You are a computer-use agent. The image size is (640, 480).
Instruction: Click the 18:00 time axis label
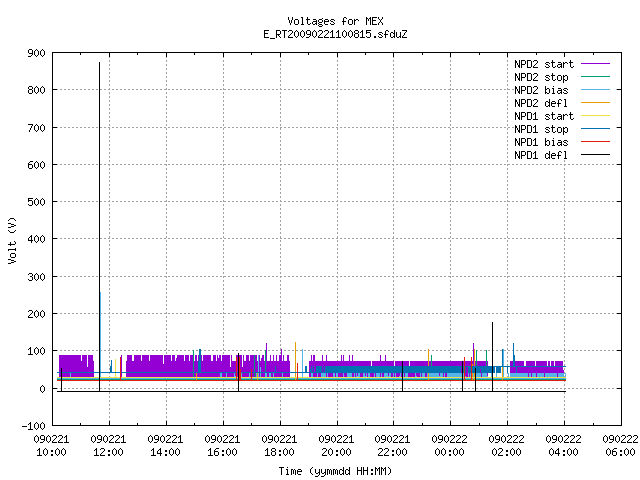tap(279, 452)
